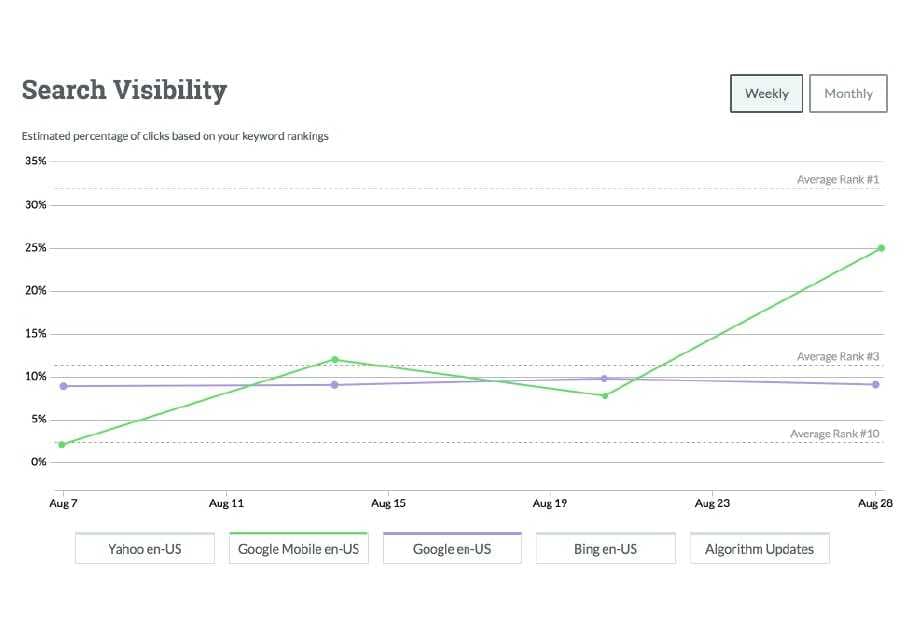Enable the Algorithm Updates overlay

pos(759,549)
